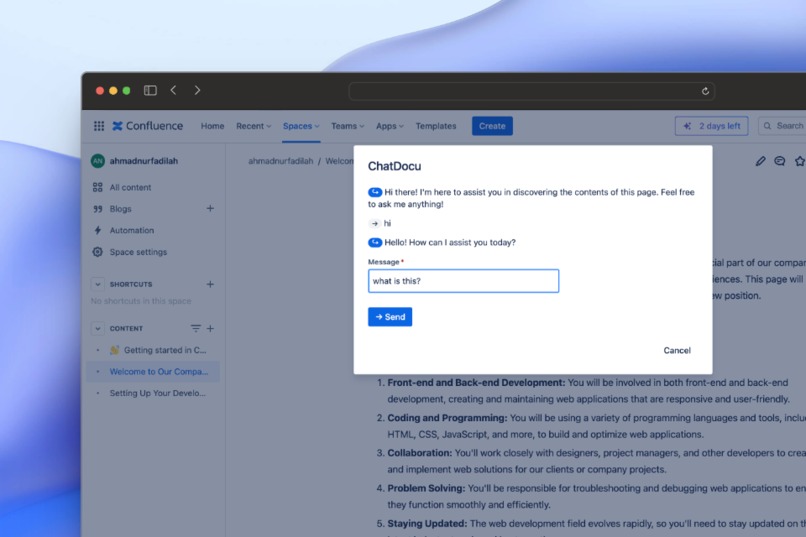Click the 2 days left trial button
806x537 pixels.
(711, 126)
